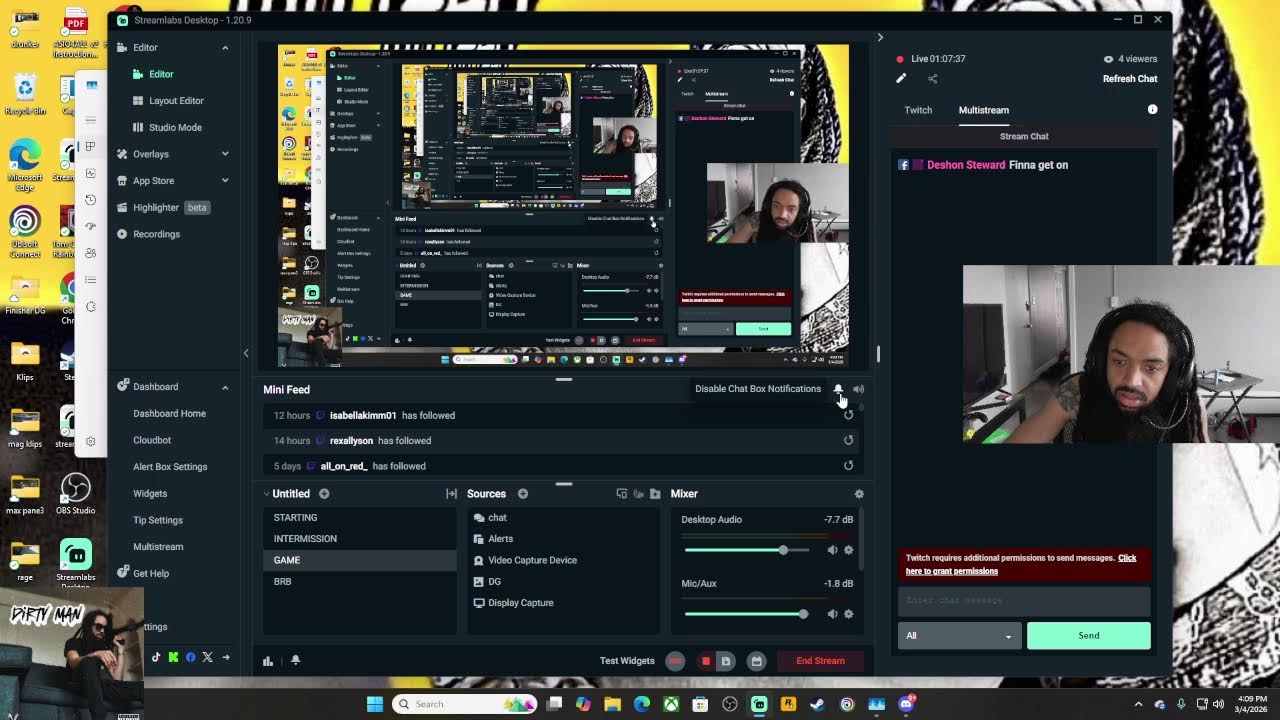Expand the App Store section
Image resolution: width=1280 pixels, height=720 pixels.
225,181
